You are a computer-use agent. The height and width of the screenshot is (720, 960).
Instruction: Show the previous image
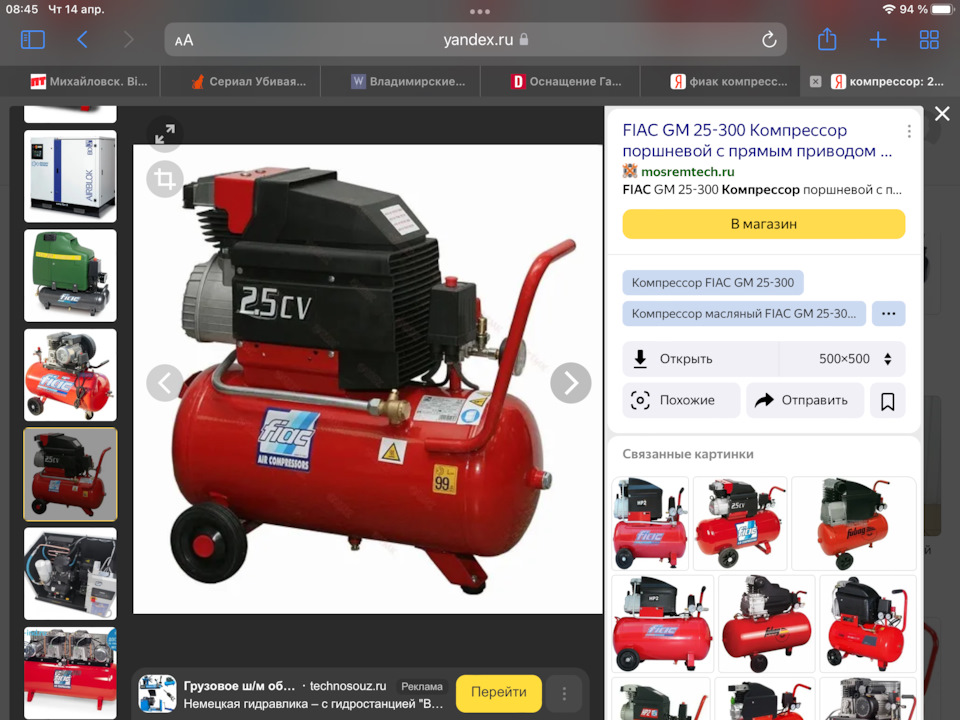164,383
